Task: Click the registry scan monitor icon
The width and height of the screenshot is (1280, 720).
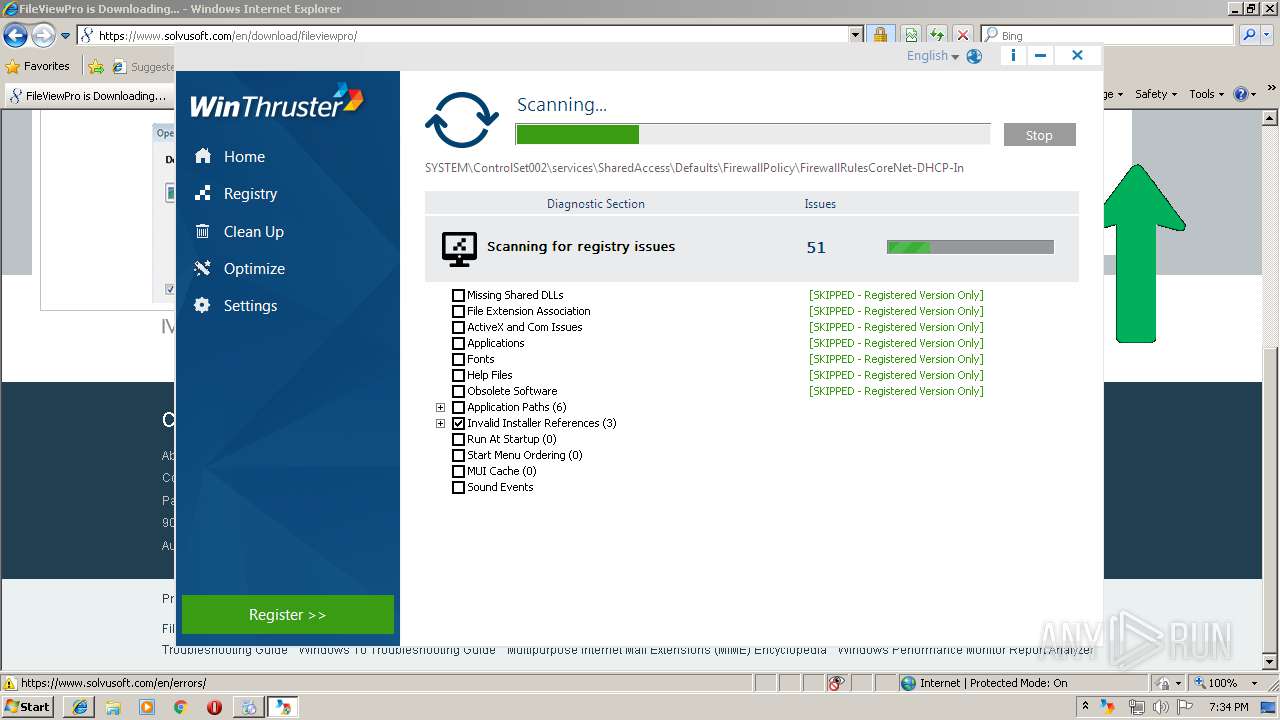Action: [x=459, y=249]
